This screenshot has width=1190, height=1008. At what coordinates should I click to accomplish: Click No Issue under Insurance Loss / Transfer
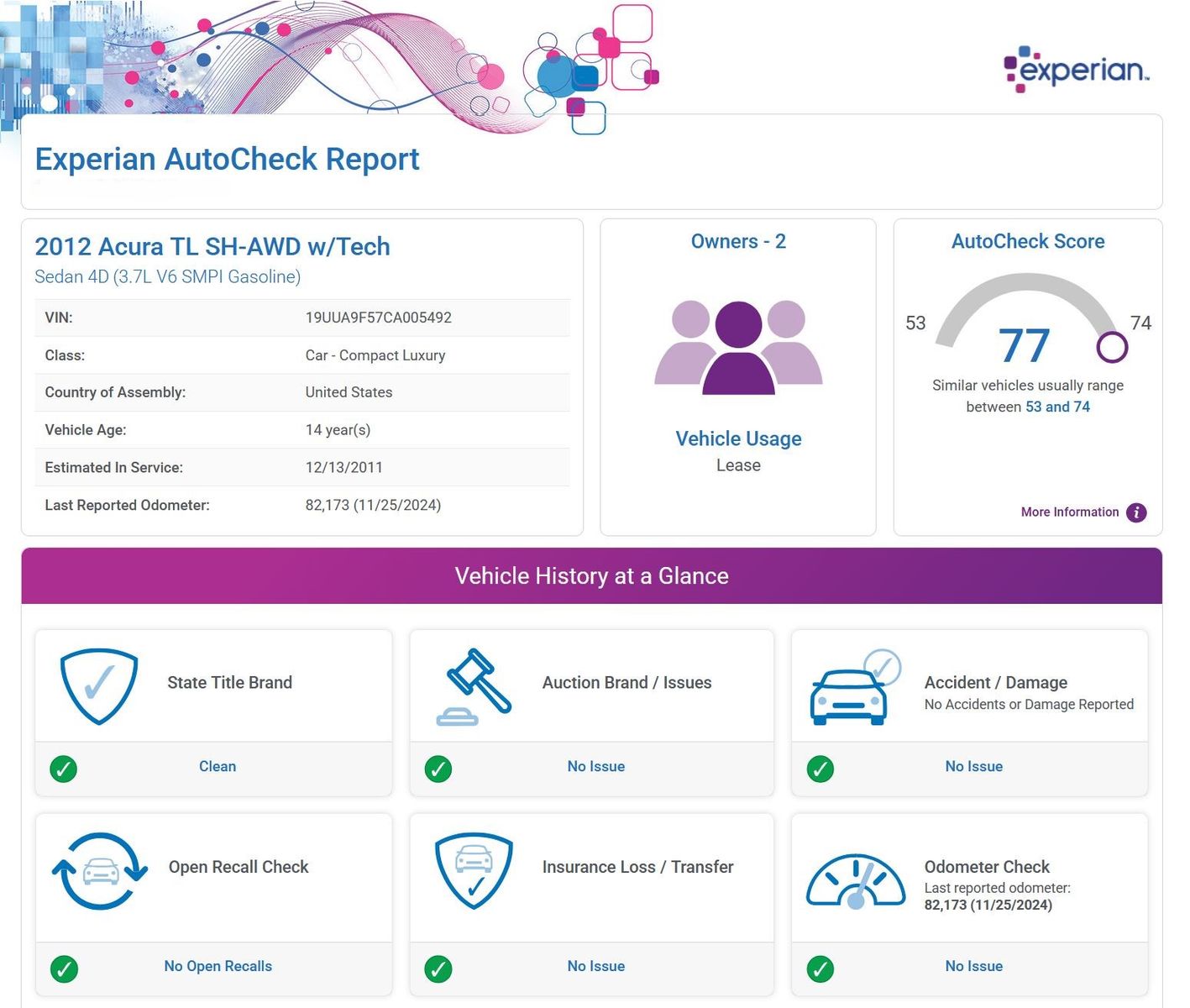595,967
